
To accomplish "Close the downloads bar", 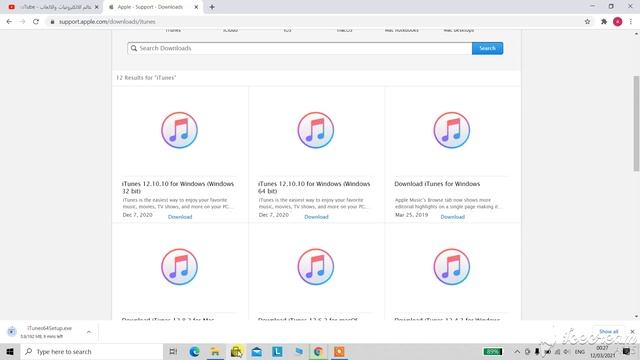I will [x=632, y=331].
